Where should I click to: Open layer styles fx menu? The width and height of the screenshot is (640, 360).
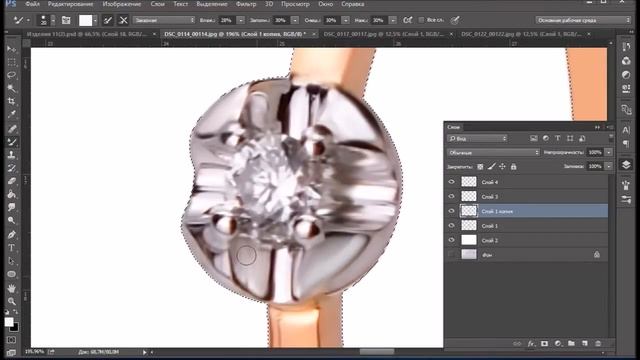click(531, 344)
